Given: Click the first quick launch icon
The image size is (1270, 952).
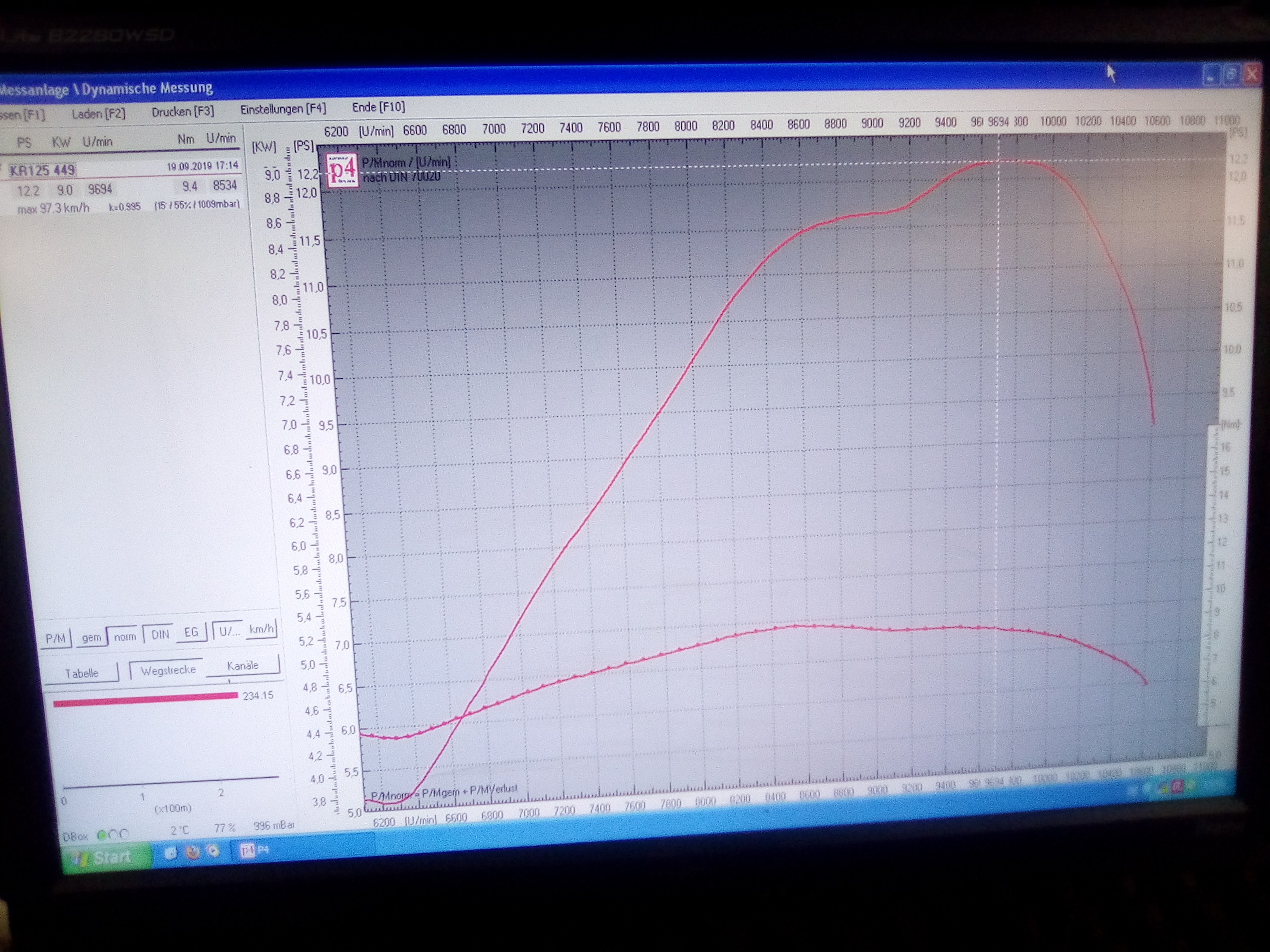Looking at the screenshot, I should pos(170,853).
